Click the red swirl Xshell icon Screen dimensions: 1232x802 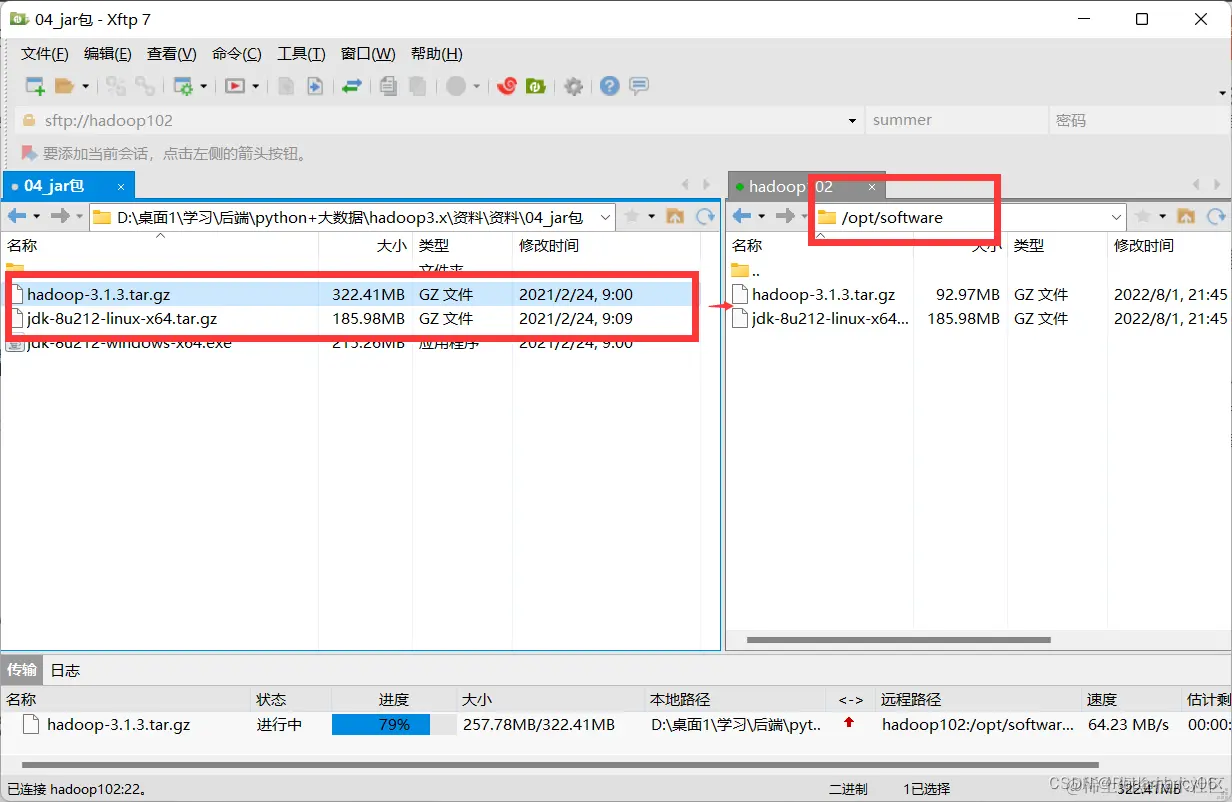507,86
